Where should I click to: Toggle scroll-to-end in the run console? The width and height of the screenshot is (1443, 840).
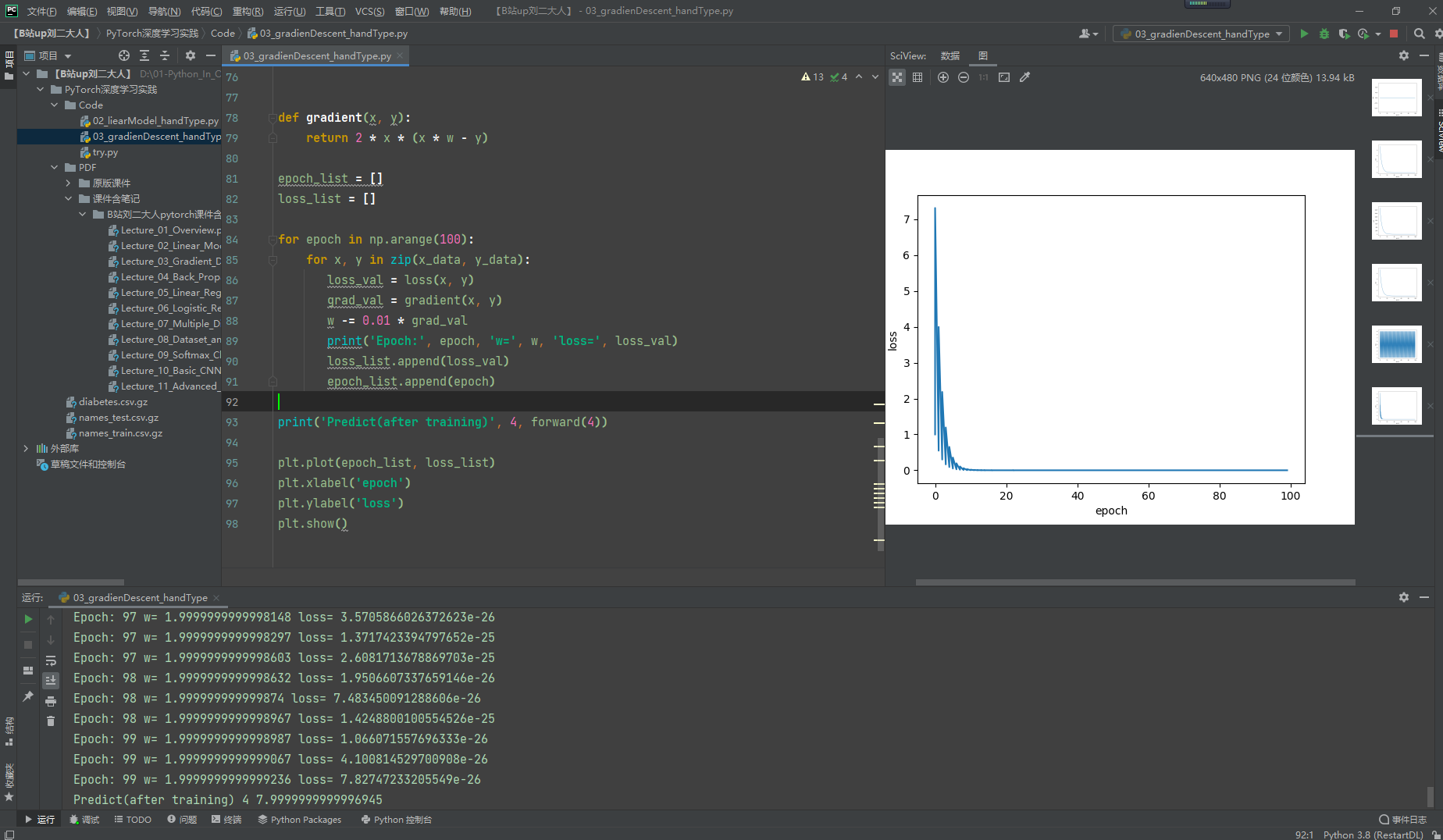tap(51, 681)
